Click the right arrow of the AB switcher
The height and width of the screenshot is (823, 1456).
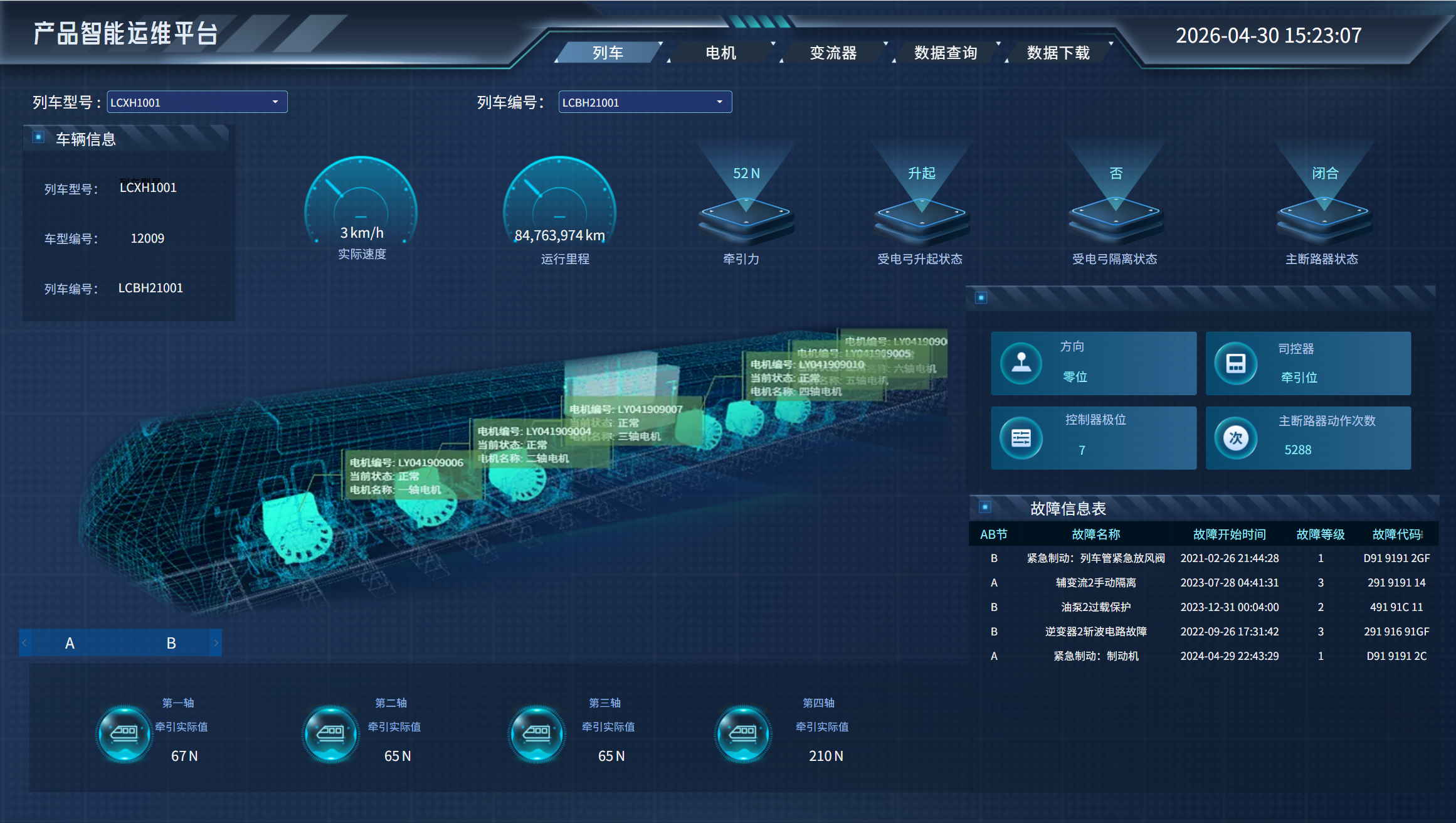(216, 643)
